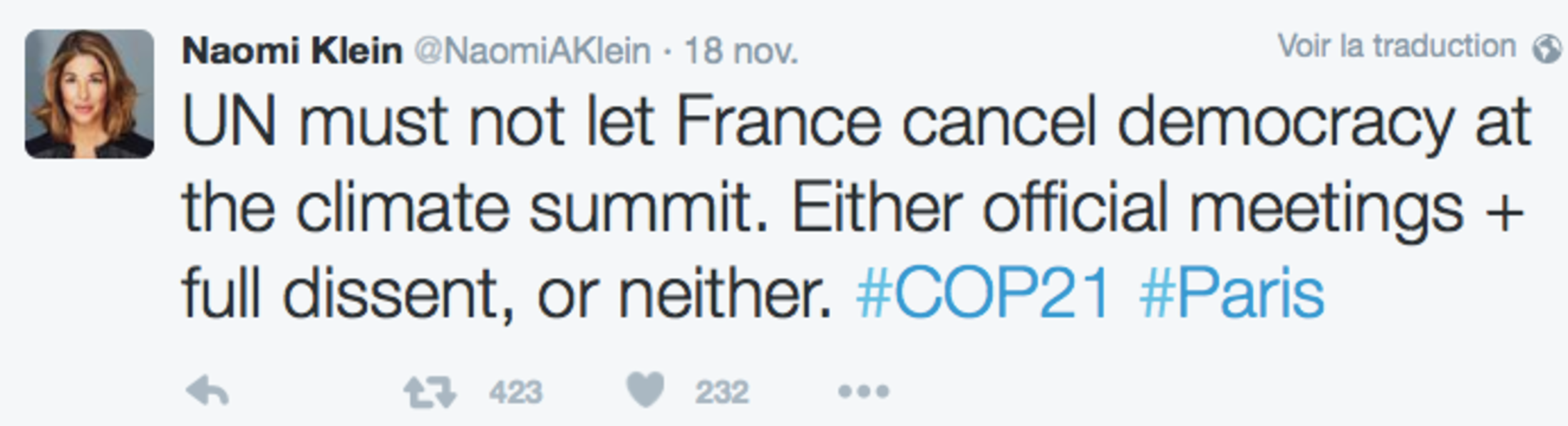1568x426 pixels.
Task: Click the 18 nov. timestamp
Action: pos(741,51)
